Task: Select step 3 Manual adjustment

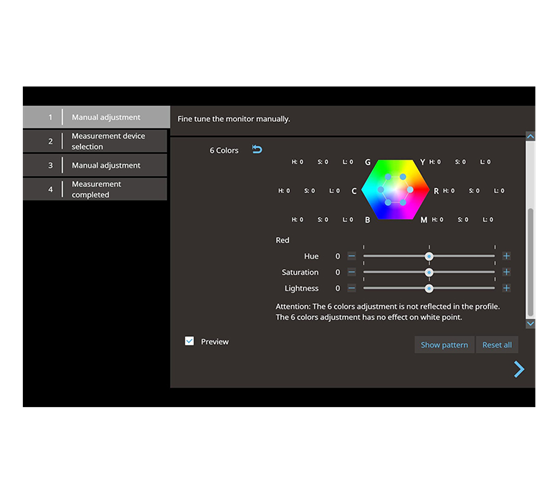Action: pyautogui.click(x=95, y=165)
